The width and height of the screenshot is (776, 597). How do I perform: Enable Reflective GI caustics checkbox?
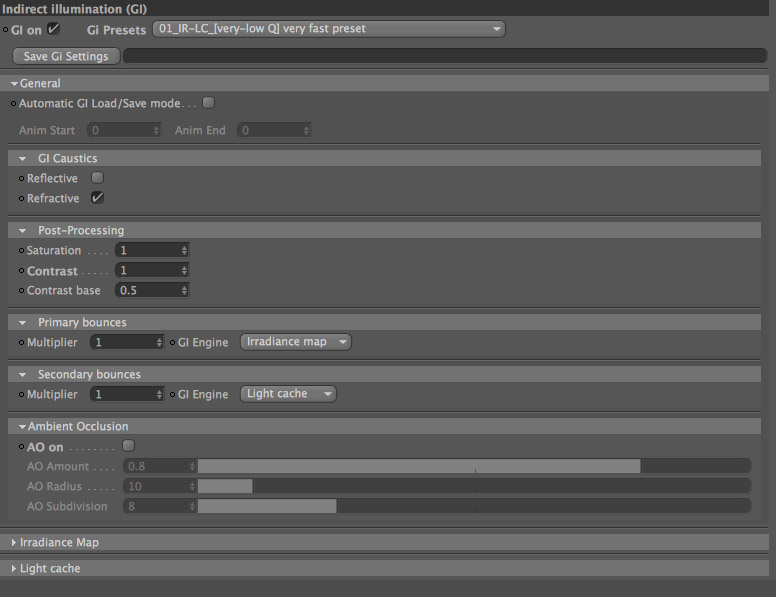[97, 177]
